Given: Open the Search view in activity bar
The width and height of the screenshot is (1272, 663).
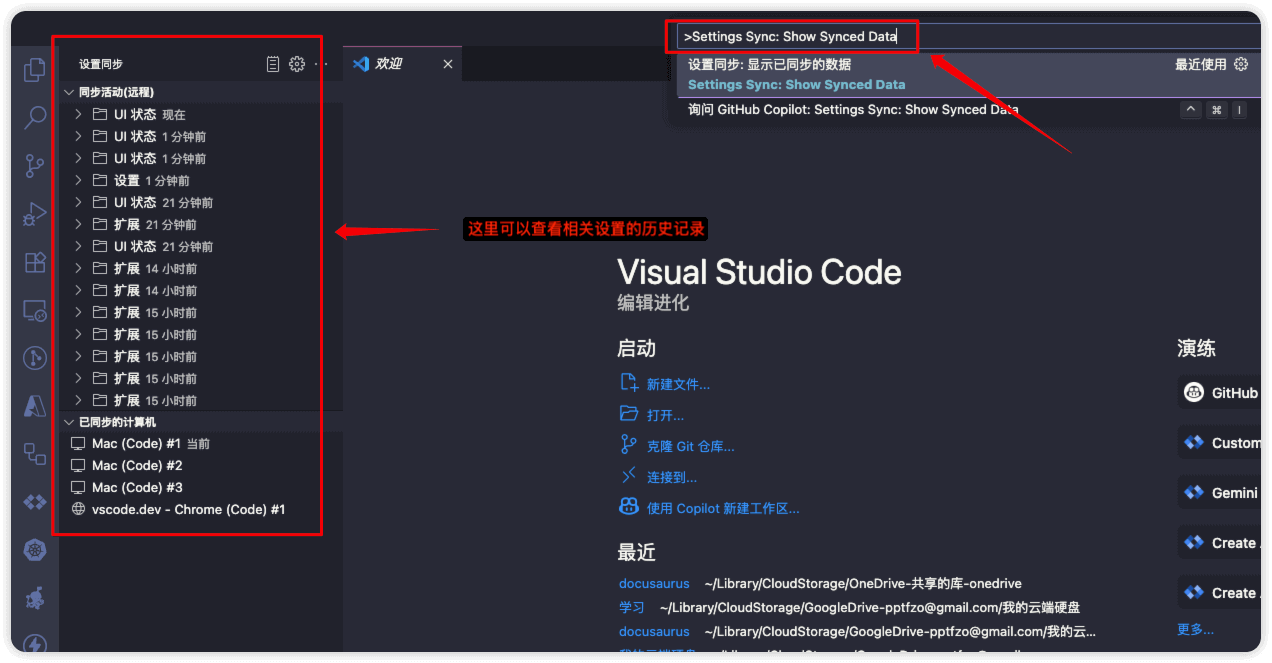Looking at the screenshot, I should click(35, 118).
